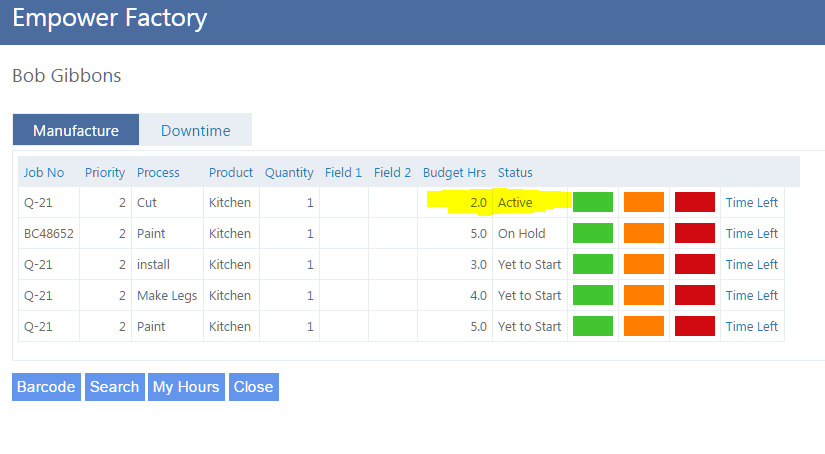Click orange button on Make Legs row

[x=643, y=295]
